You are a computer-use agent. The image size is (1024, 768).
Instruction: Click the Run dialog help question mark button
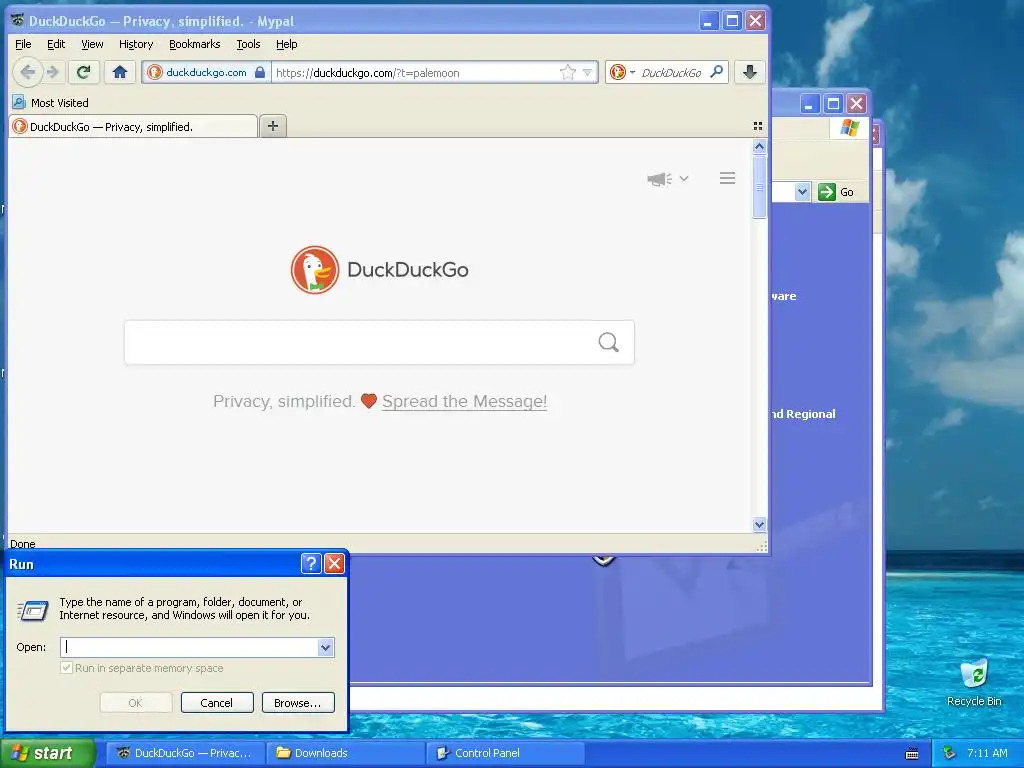tap(311, 563)
